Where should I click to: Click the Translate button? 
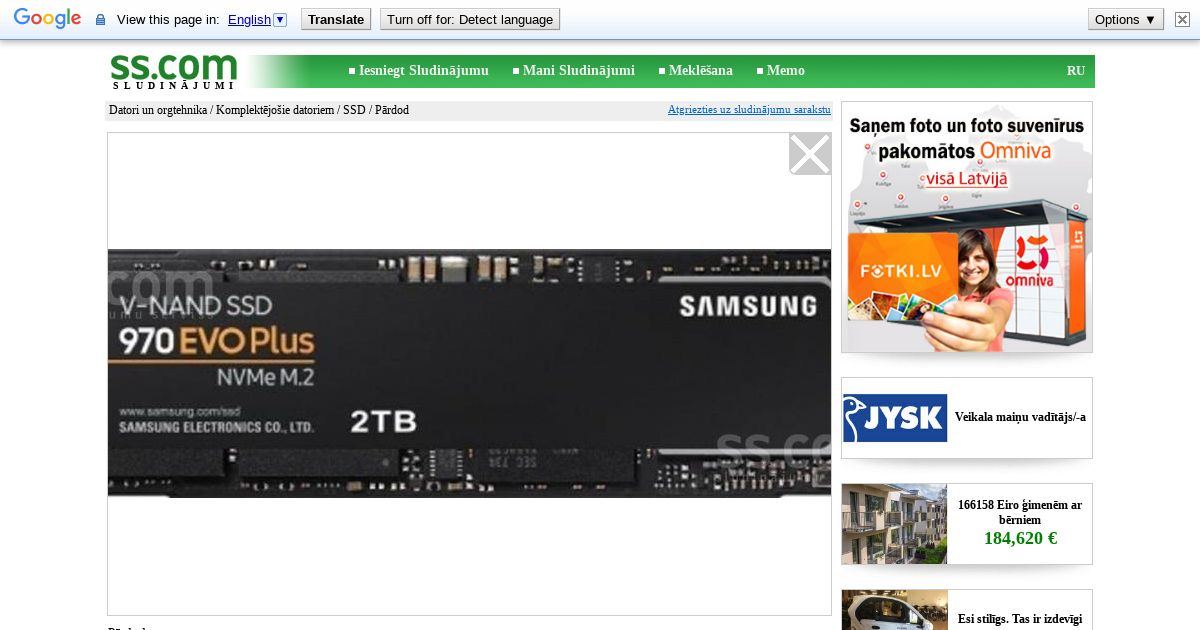[336, 19]
